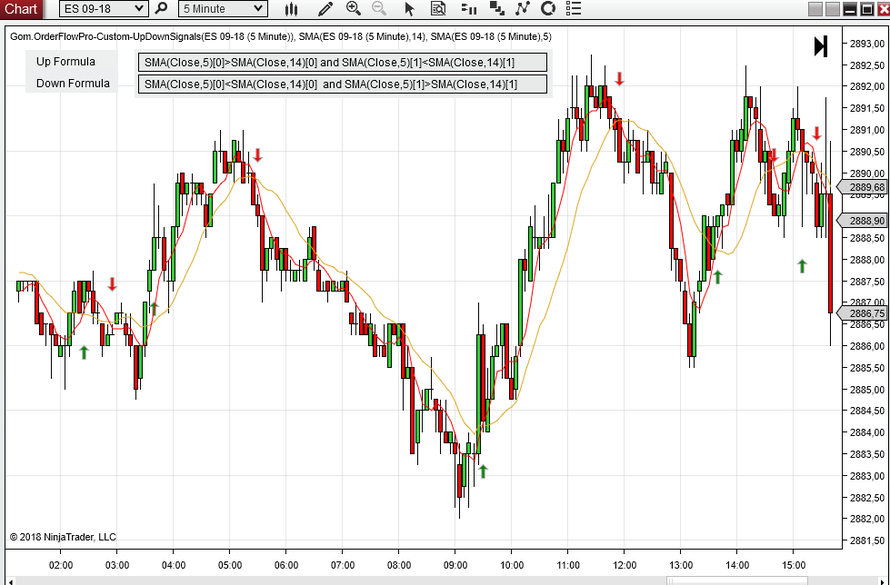This screenshot has width=890, height=585.
Task: Click the Down Formula input field
Action: point(342,84)
